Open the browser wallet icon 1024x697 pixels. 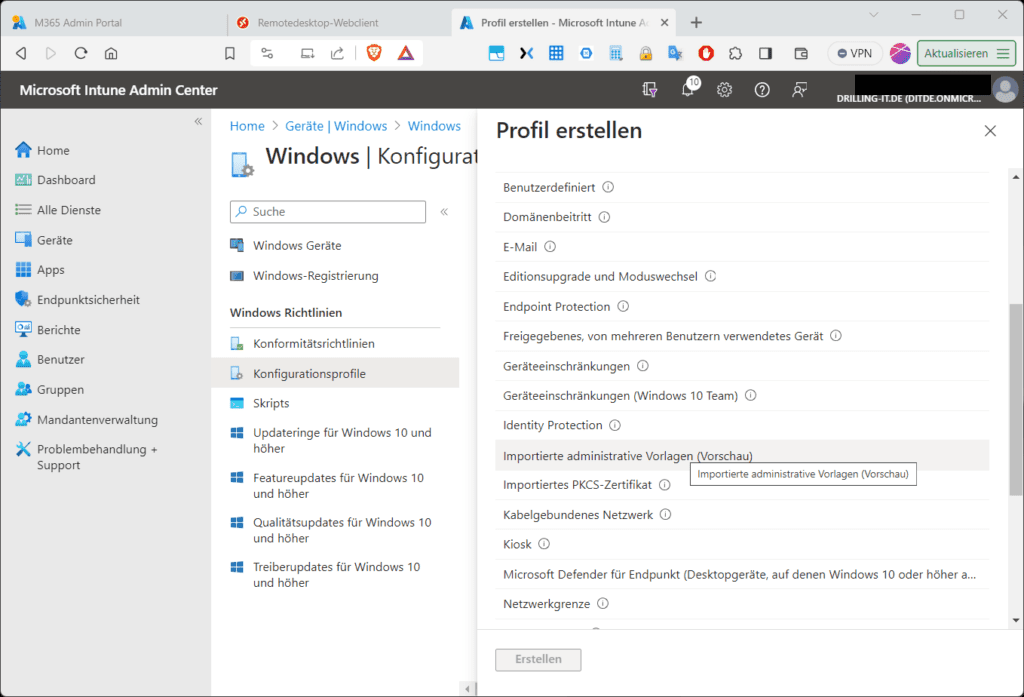point(801,54)
